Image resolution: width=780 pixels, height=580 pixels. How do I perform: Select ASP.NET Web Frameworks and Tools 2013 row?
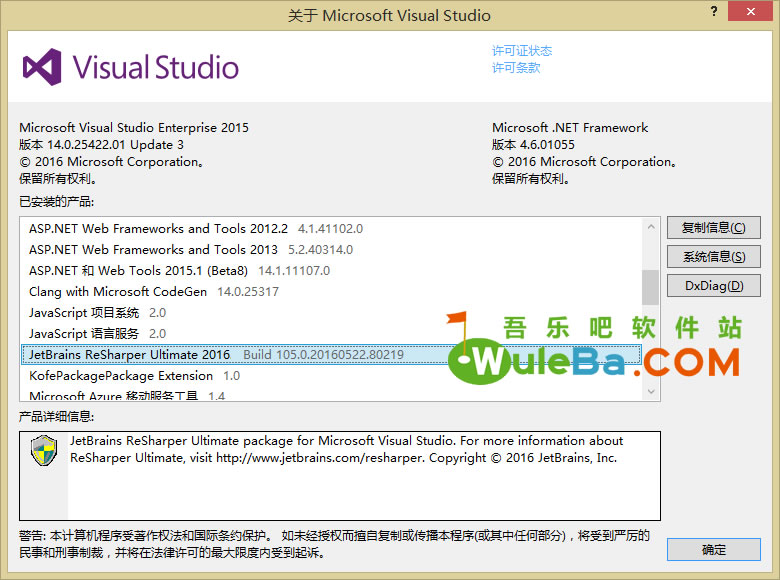click(x=331, y=249)
